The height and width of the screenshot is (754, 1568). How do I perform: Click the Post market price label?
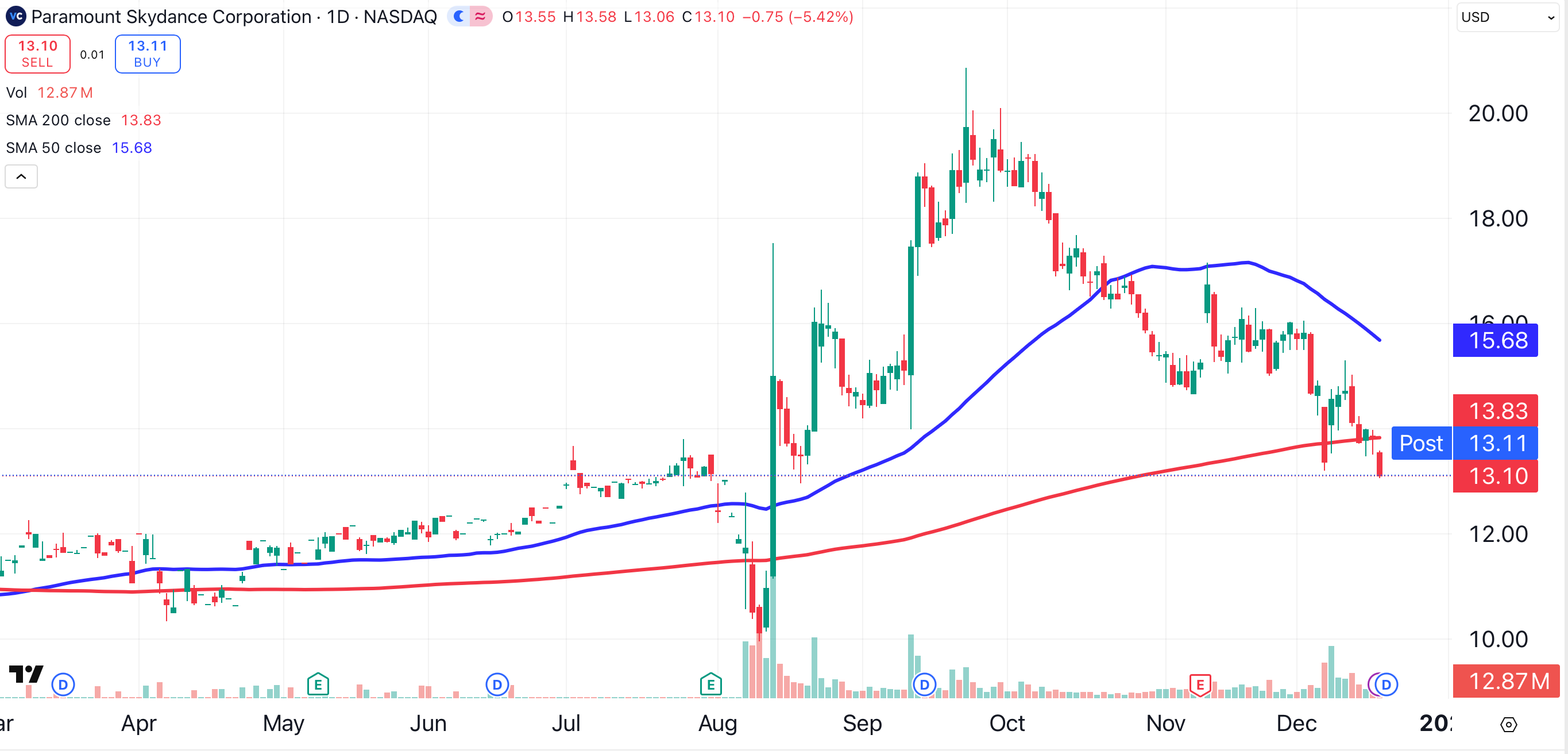(1421, 443)
